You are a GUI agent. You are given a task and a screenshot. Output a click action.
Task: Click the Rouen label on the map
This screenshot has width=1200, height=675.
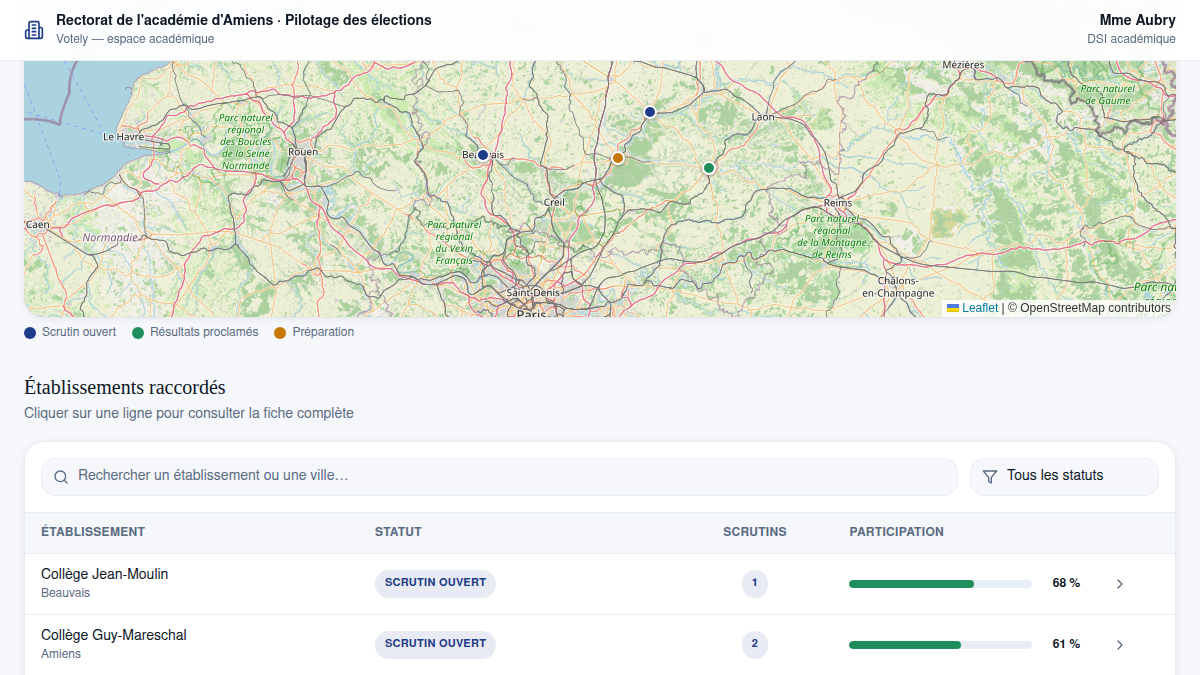303,152
